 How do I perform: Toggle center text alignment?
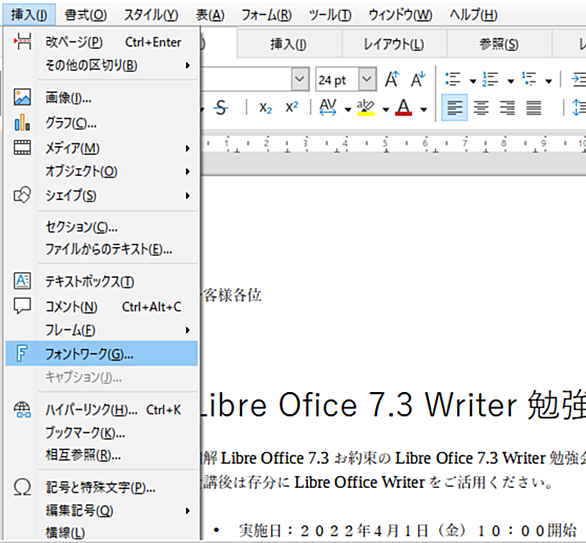(481, 108)
